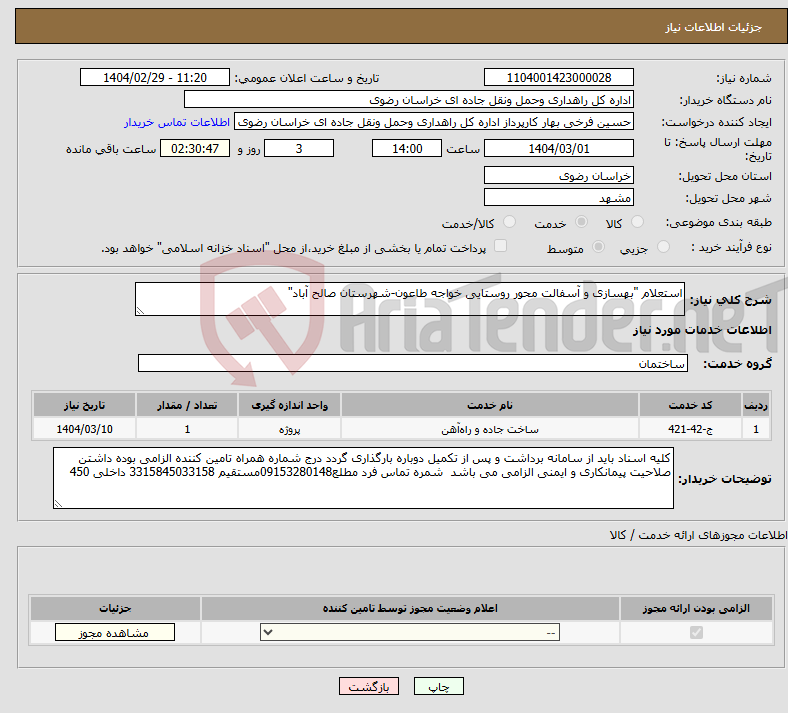The width and height of the screenshot is (788, 713).
Task: Click the remaining time field 02:30:47
Action: (195, 148)
